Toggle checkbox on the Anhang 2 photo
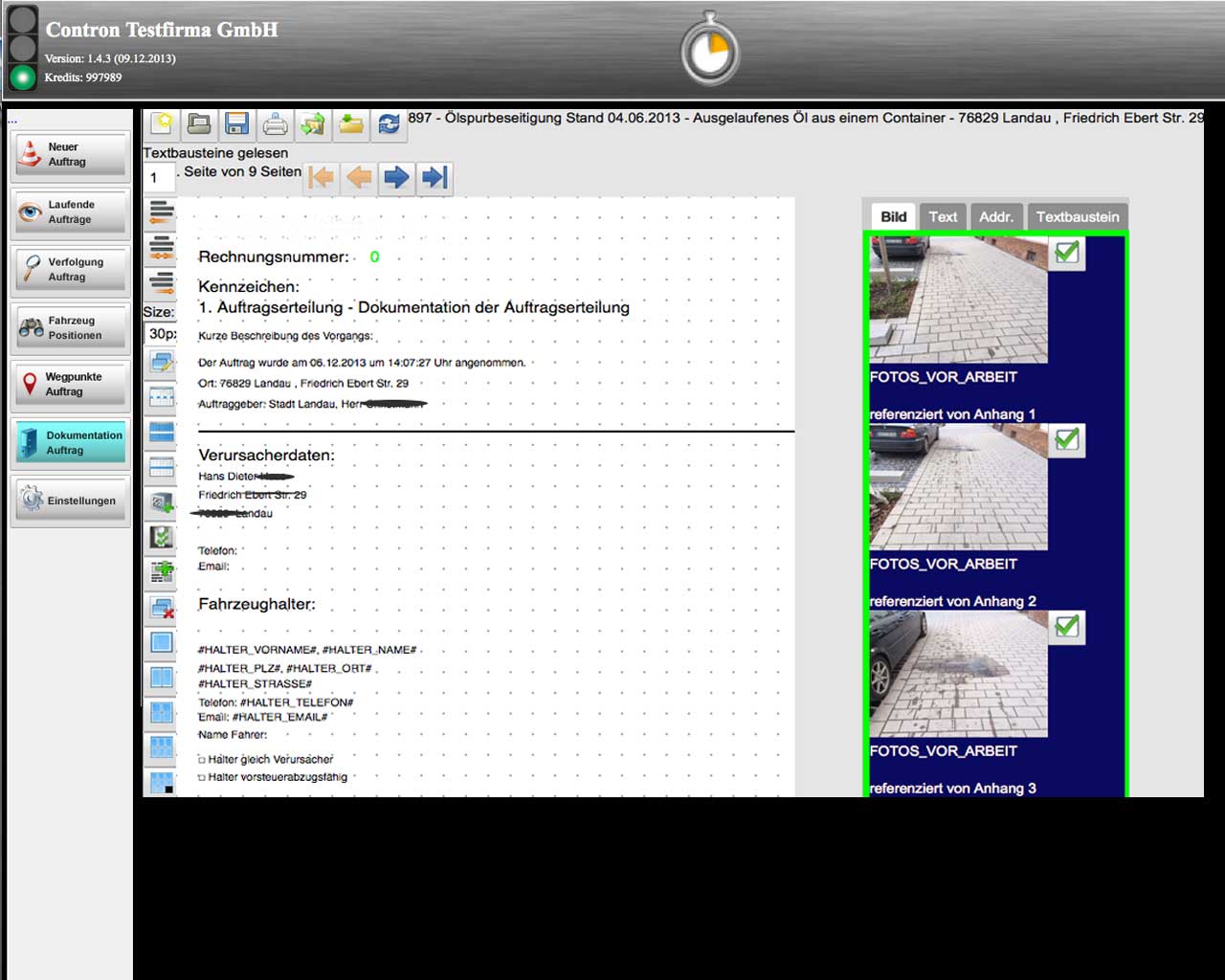The height and width of the screenshot is (980, 1225). tap(1066, 439)
